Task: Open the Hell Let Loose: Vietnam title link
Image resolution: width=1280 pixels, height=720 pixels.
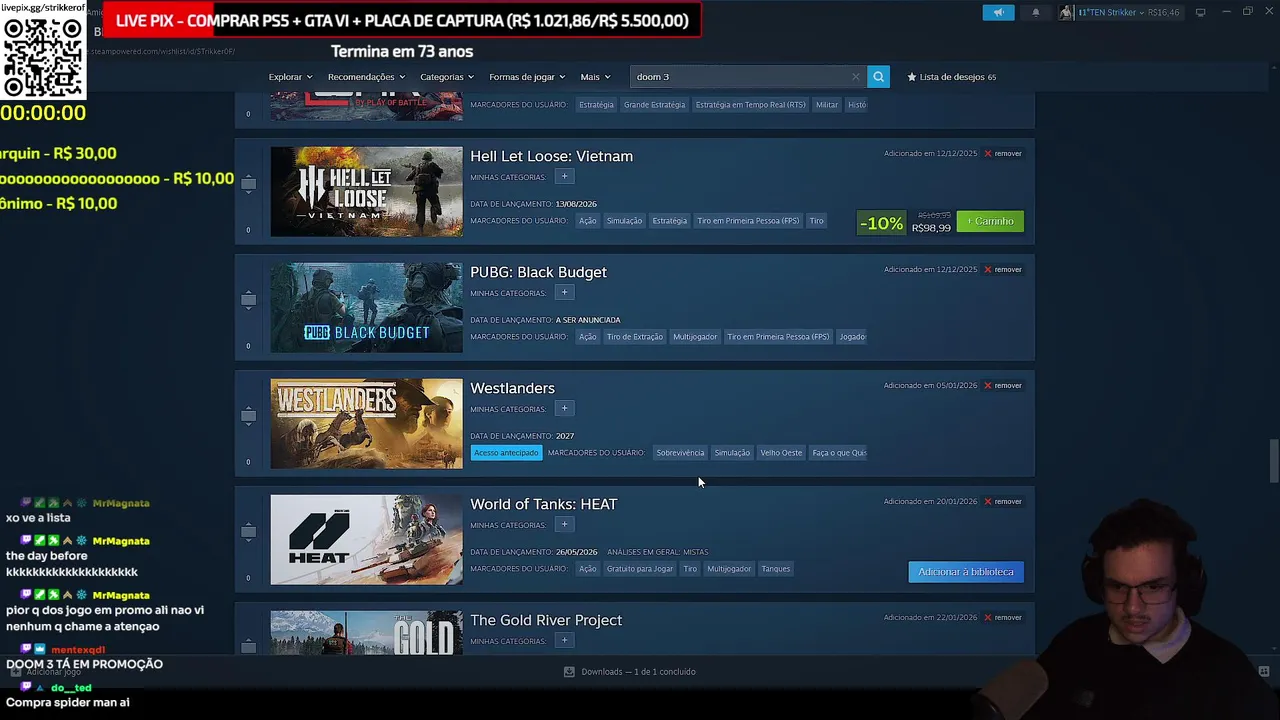Action: tap(551, 156)
